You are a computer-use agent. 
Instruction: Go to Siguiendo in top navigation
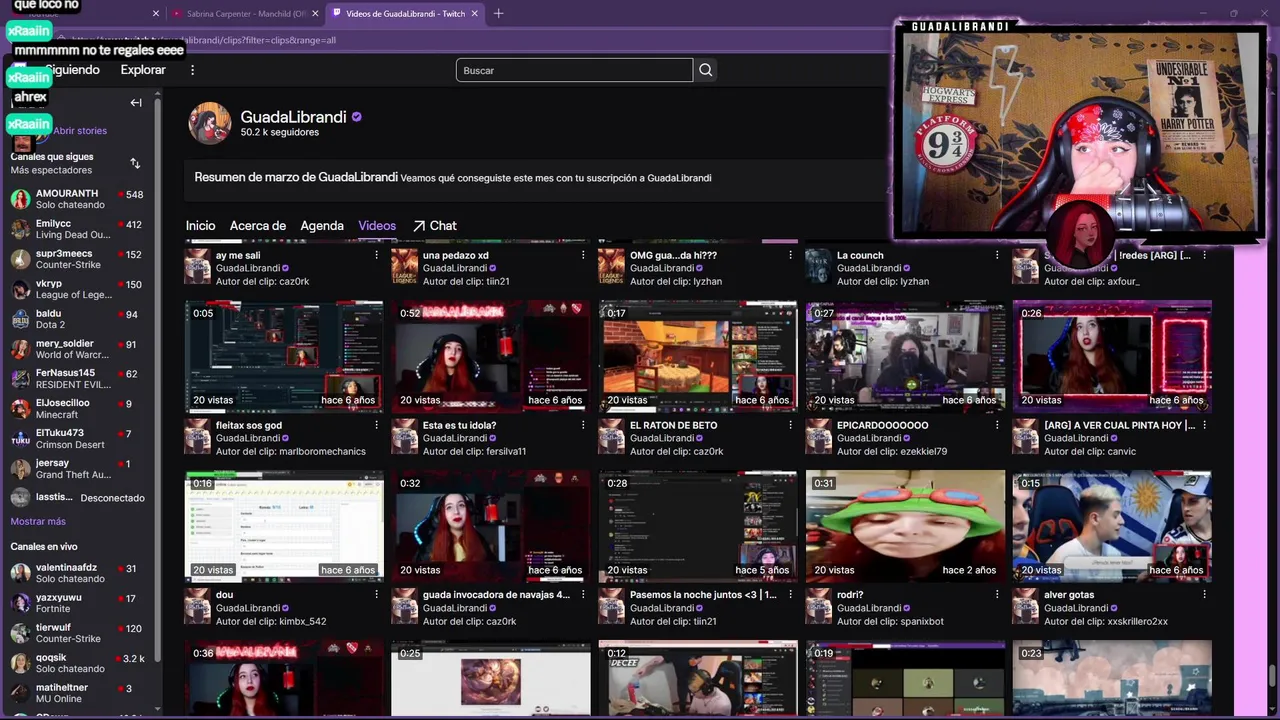[72, 70]
